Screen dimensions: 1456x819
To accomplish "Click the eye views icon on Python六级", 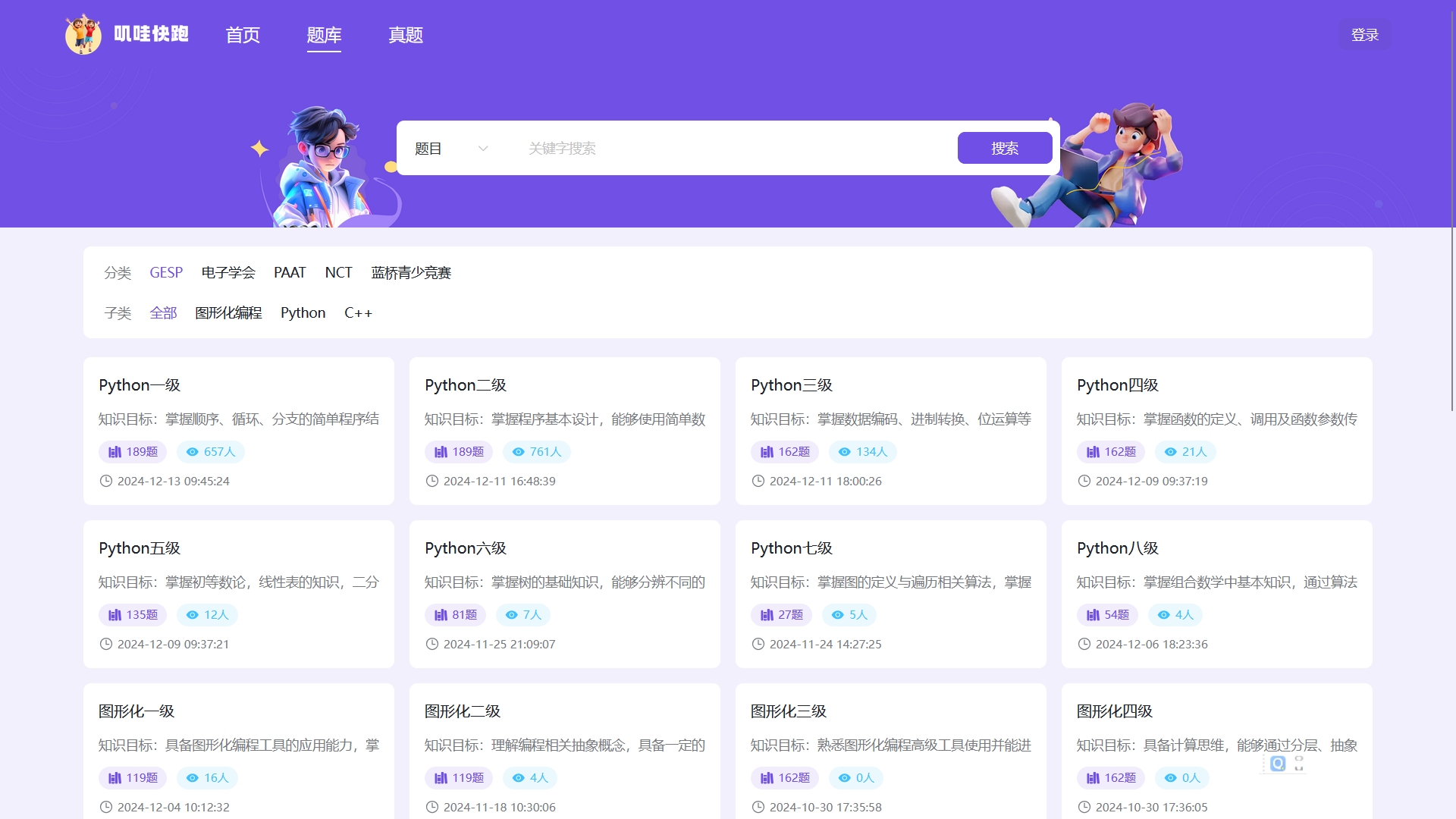I will 512,615.
